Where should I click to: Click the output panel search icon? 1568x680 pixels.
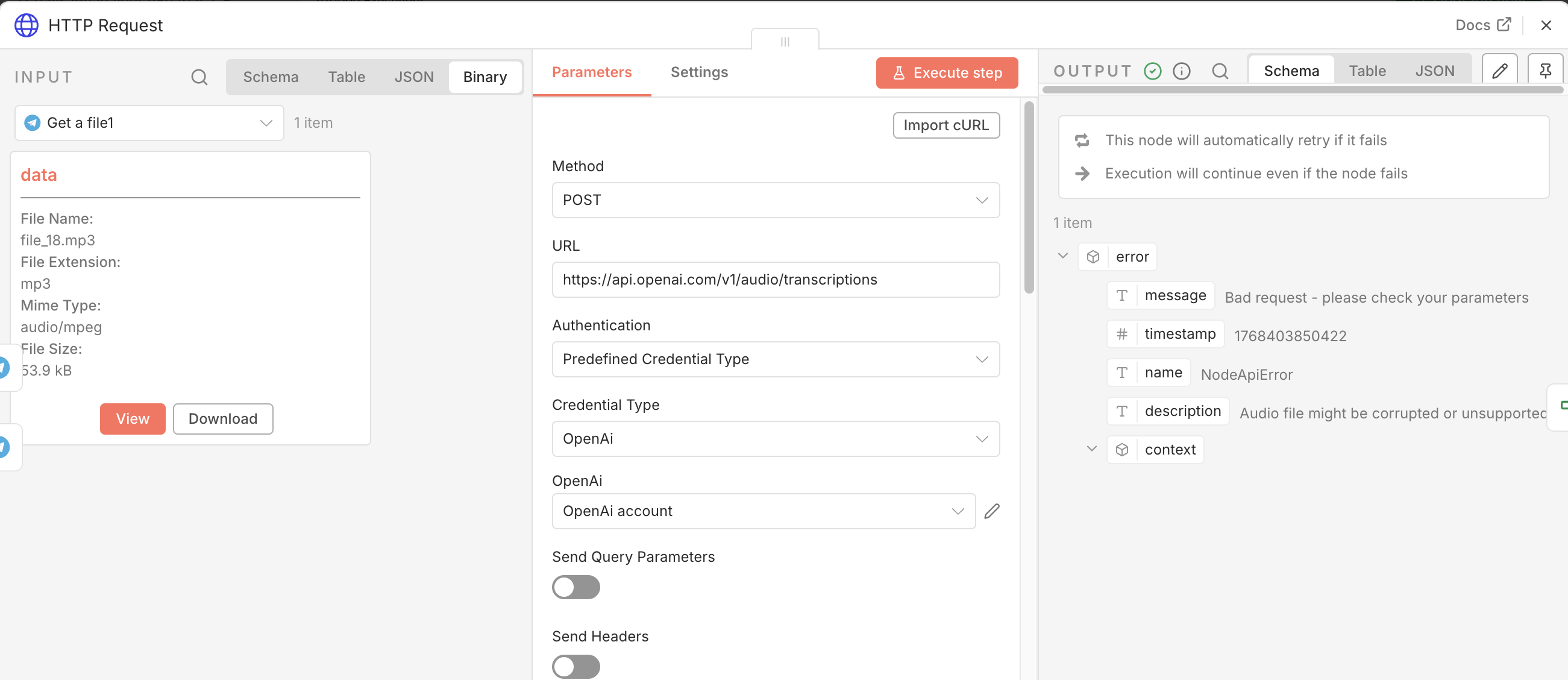[1219, 71]
